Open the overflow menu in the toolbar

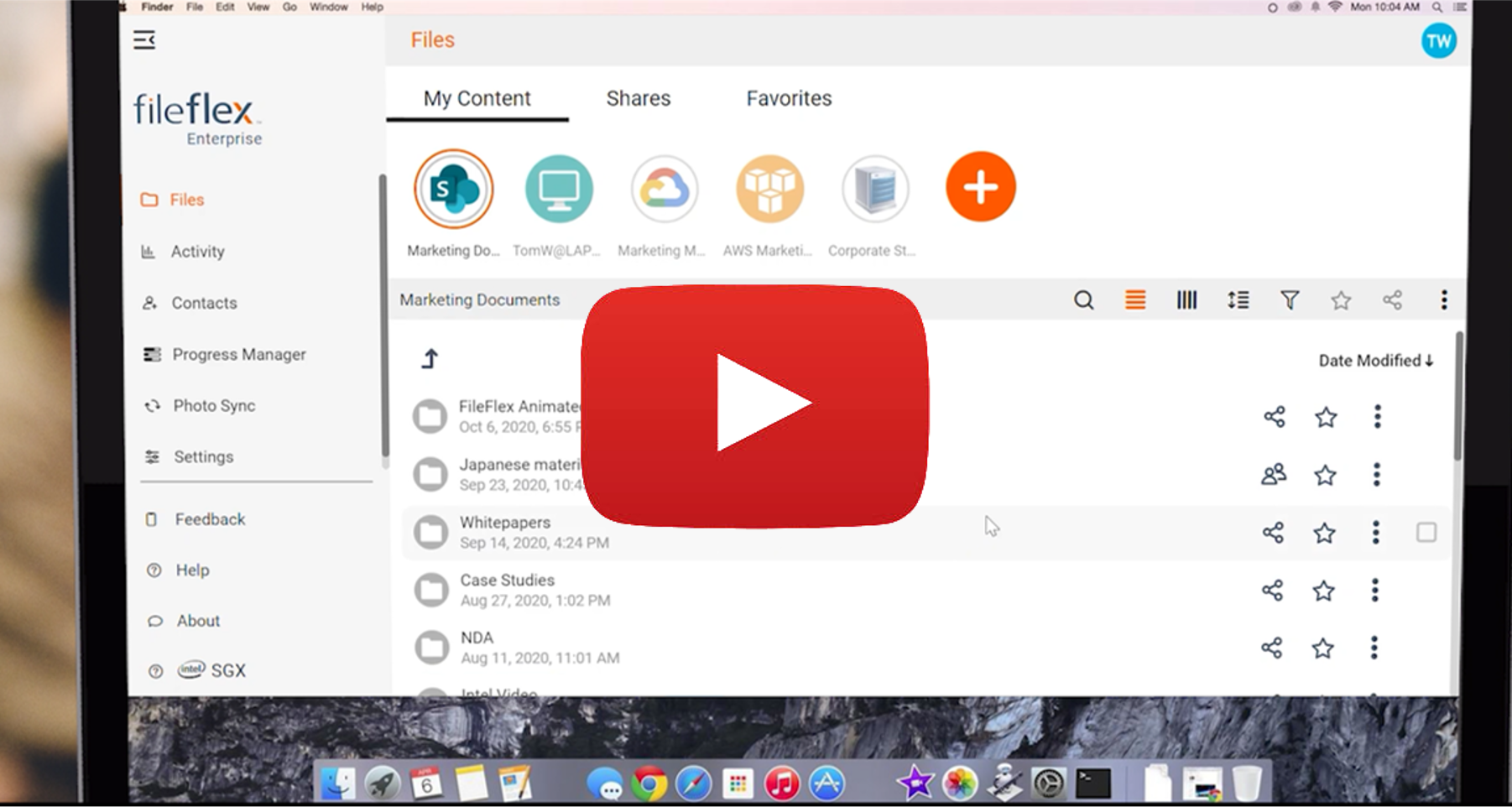(1444, 299)
